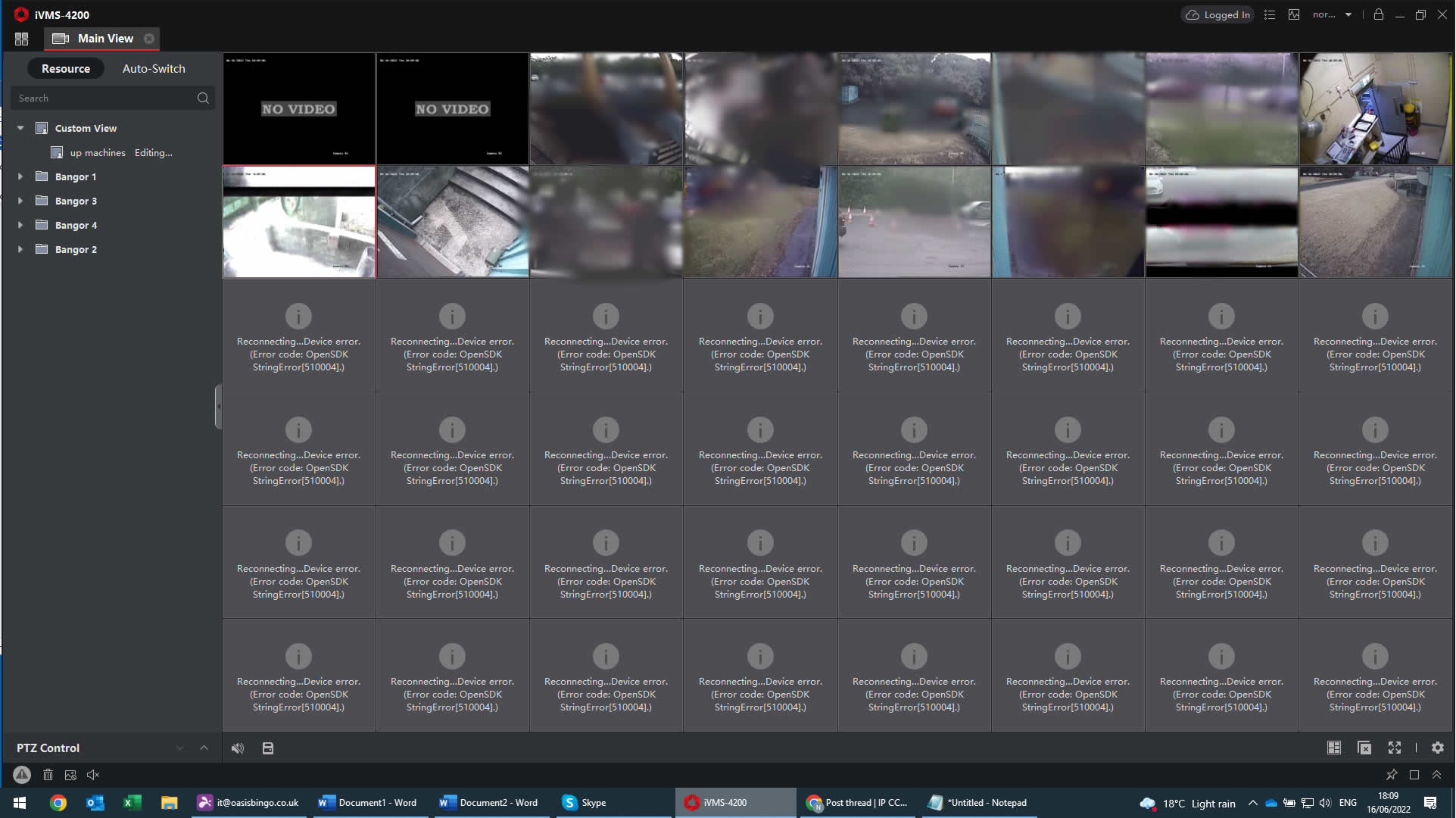
Task: Select the Main View tab
Action: 104,39
